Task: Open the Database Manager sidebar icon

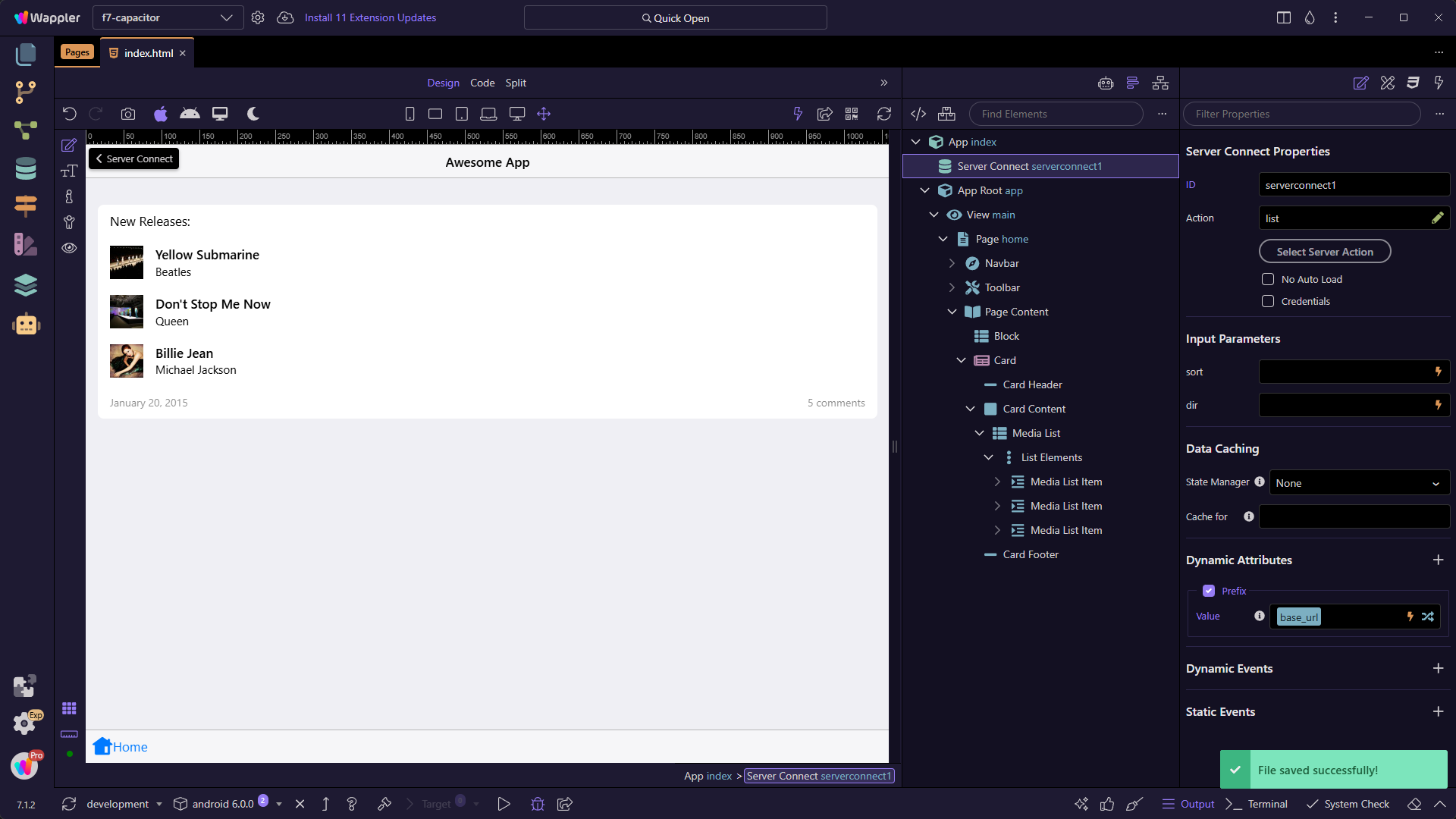Action: 26,168
